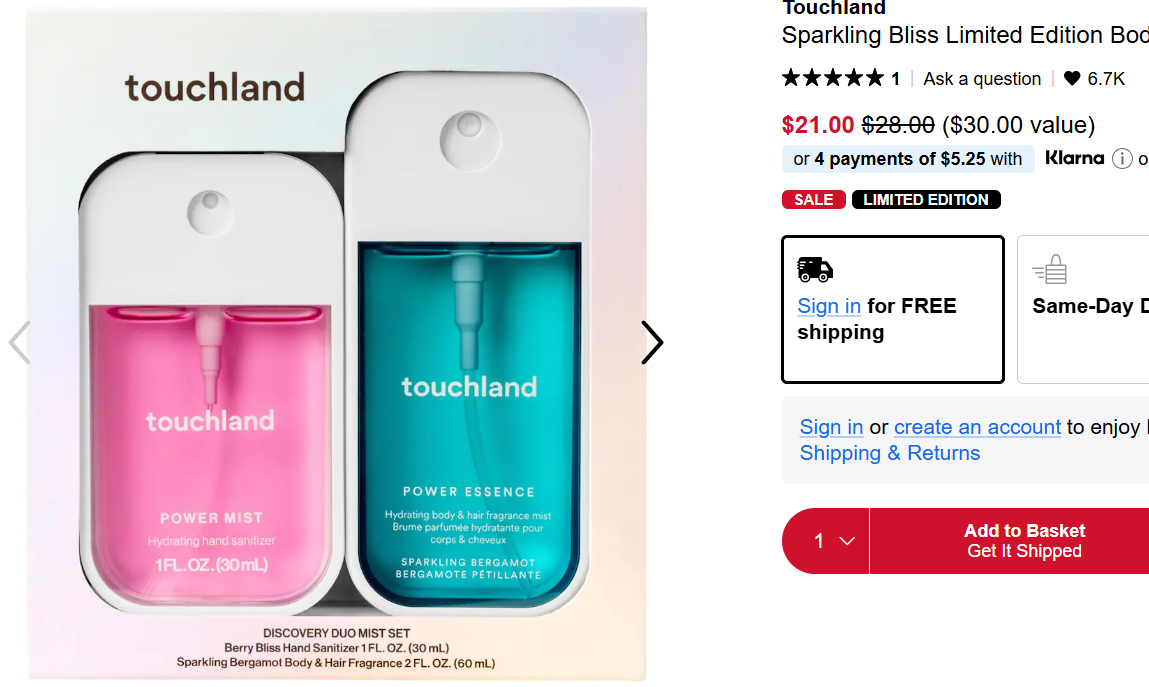This screenshot has width=1149, height=687.
Task: Click the LIMITED EDITION badge
Action: coord(925,200)
